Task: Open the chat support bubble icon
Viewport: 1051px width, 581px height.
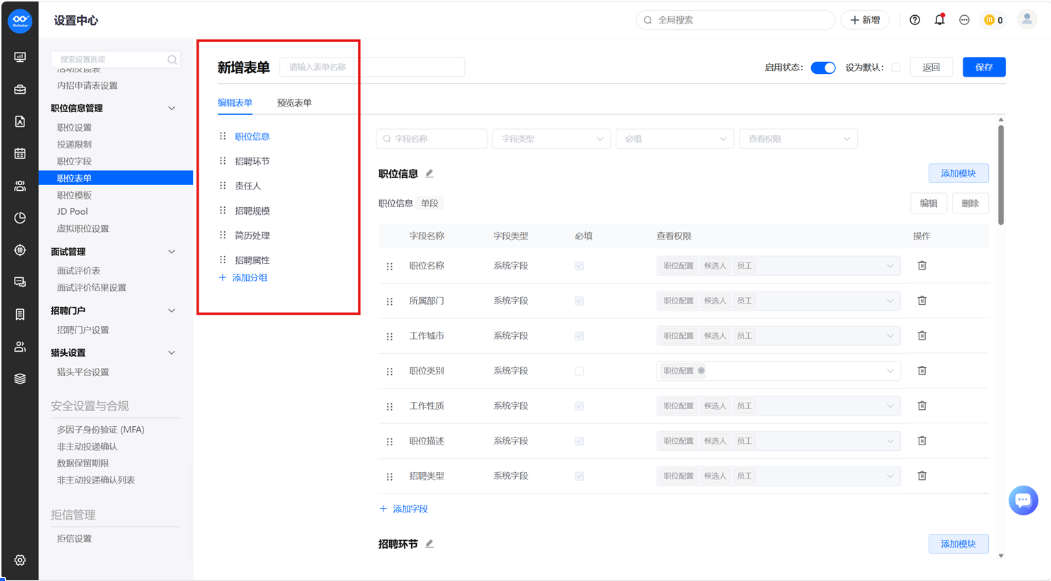Action: tap(1023, 500)
